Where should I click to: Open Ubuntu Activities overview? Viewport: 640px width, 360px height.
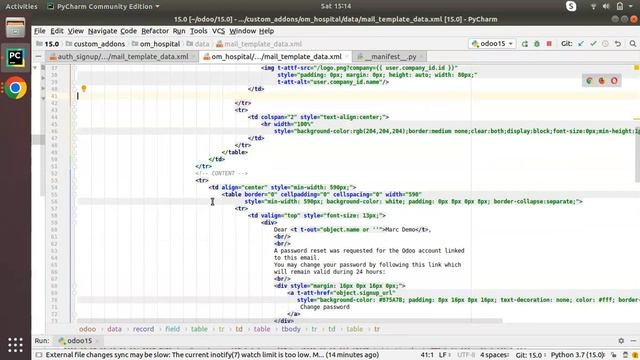click(x=21, y=6)
